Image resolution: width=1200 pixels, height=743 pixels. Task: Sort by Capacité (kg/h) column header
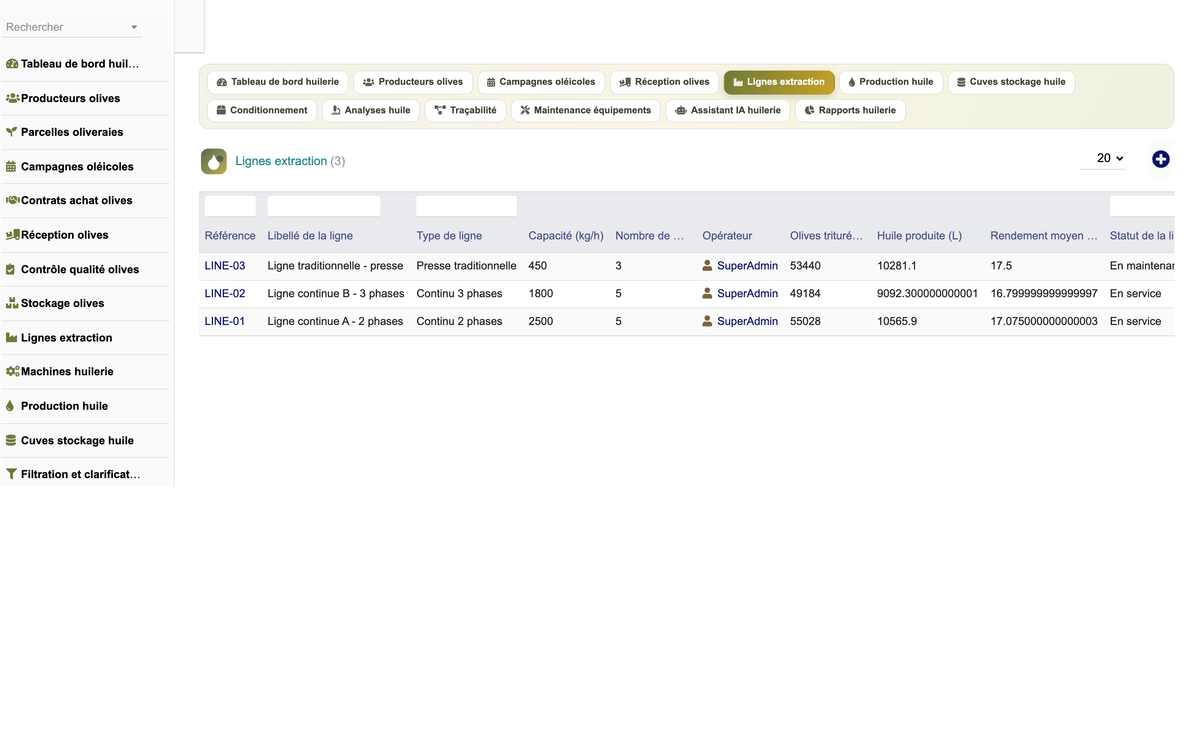tap(566, 236)
